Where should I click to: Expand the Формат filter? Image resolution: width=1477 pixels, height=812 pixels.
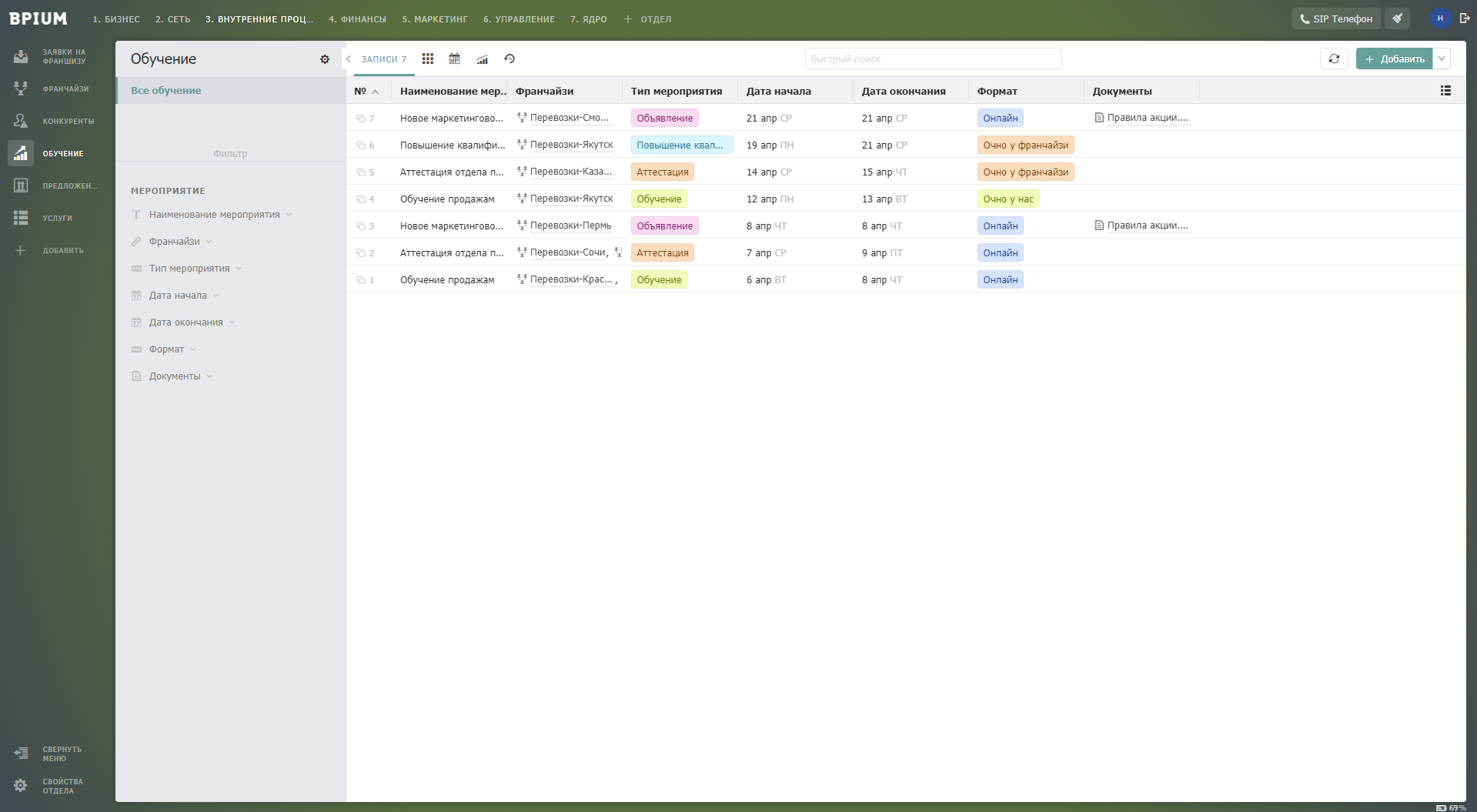167,349
